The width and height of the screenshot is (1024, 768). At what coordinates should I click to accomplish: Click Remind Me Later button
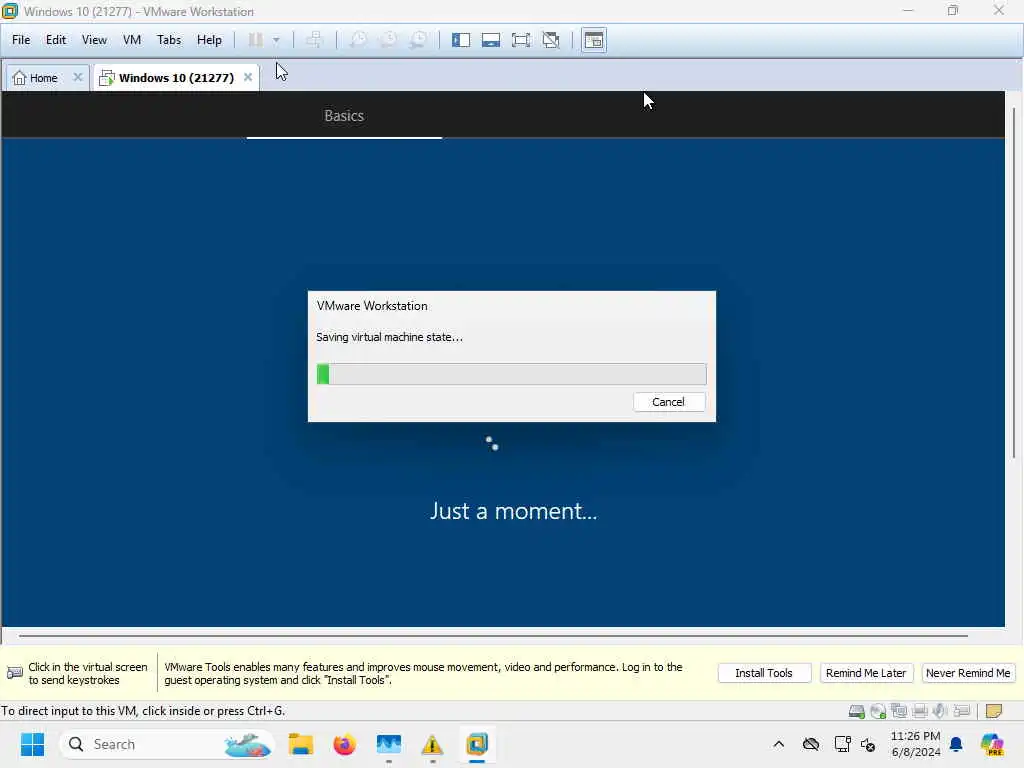pos(866,673)
